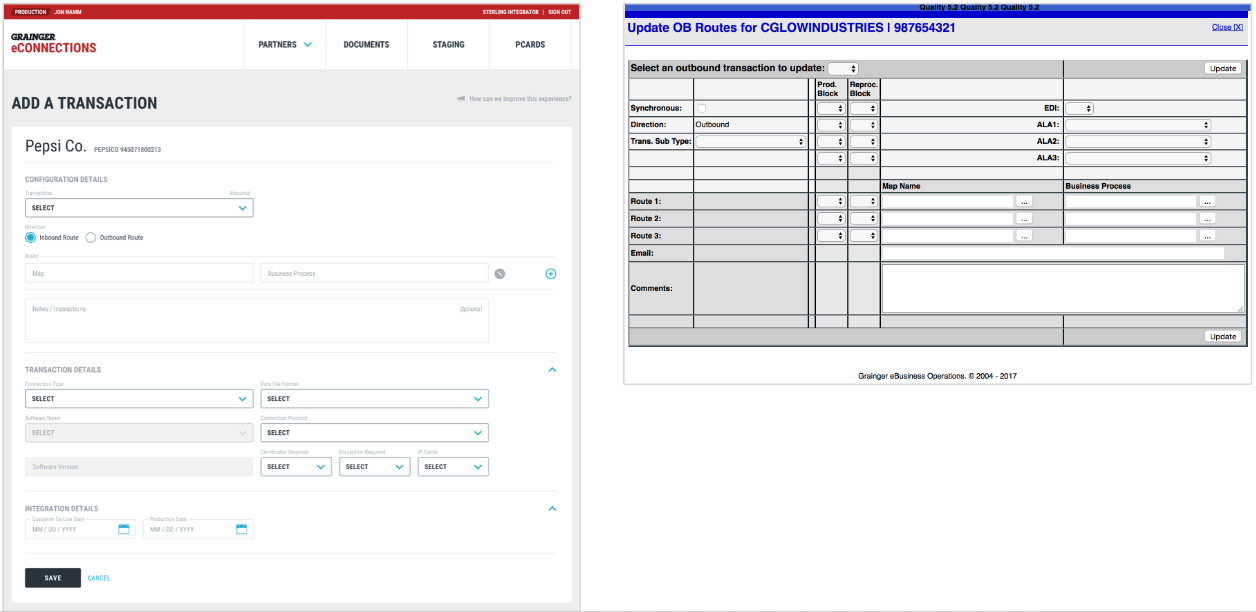Open the Customer Go Live Date calendar icon

(x=124, y=529)
